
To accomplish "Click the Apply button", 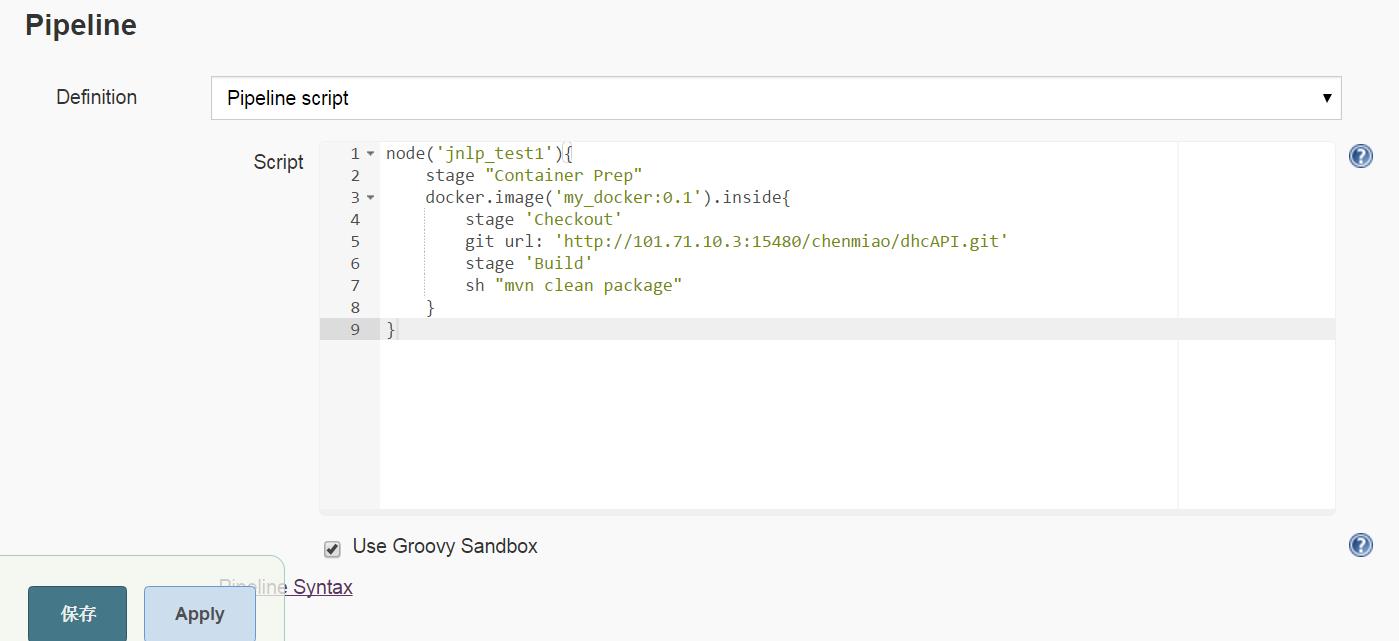I will pyautogui.click(x=200, y=613).
